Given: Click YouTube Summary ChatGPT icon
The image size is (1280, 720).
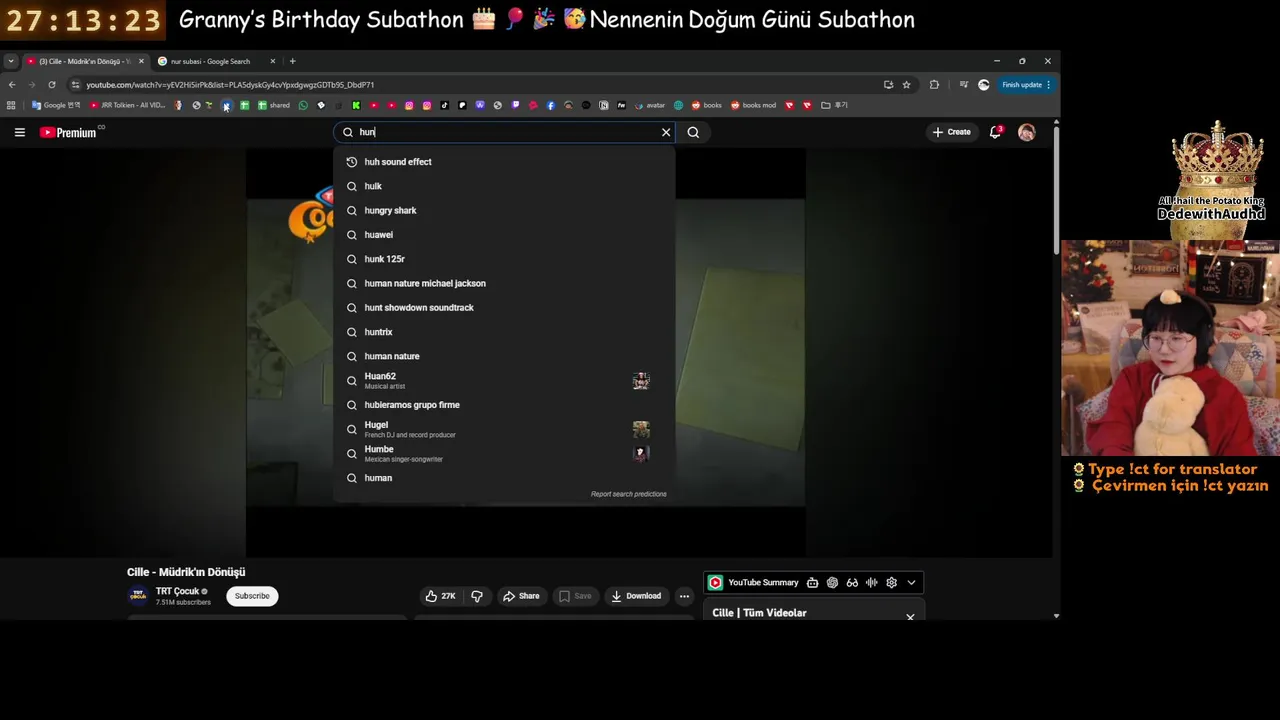Looking at the screenshot, I should pyautogui.click(x=832, y=582).
